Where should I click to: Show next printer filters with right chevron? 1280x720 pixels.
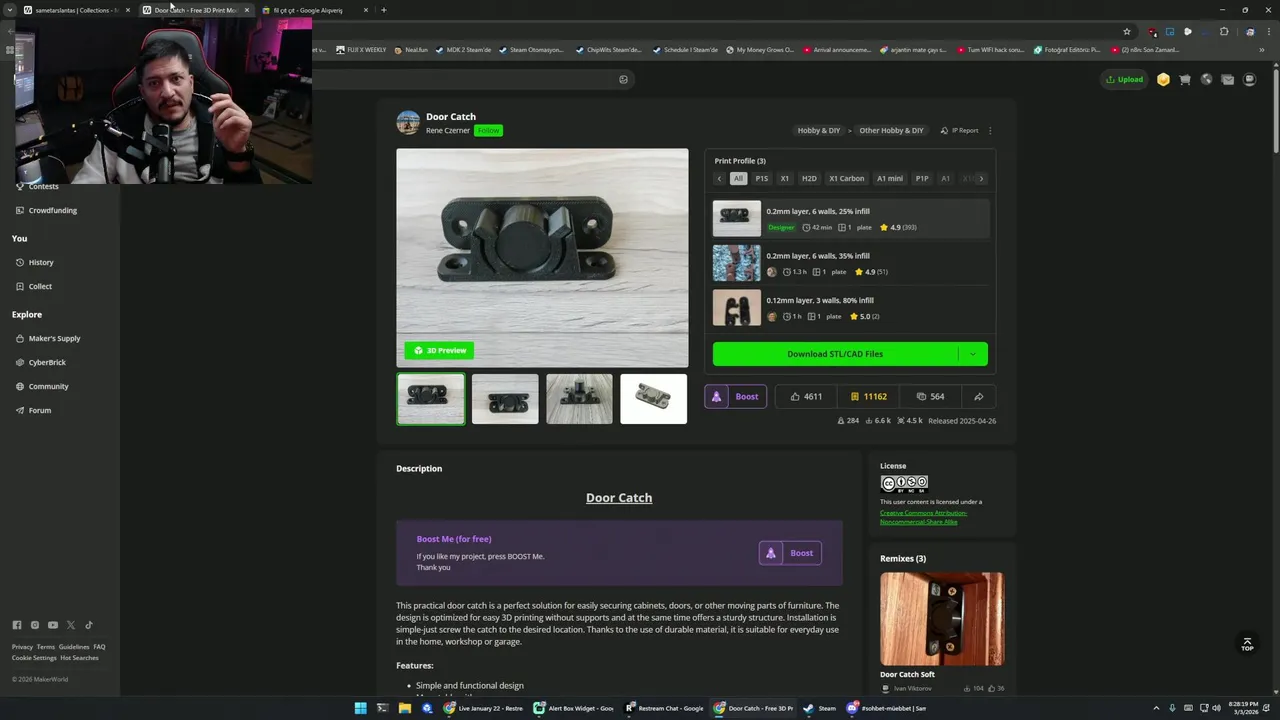click(981, 179)
